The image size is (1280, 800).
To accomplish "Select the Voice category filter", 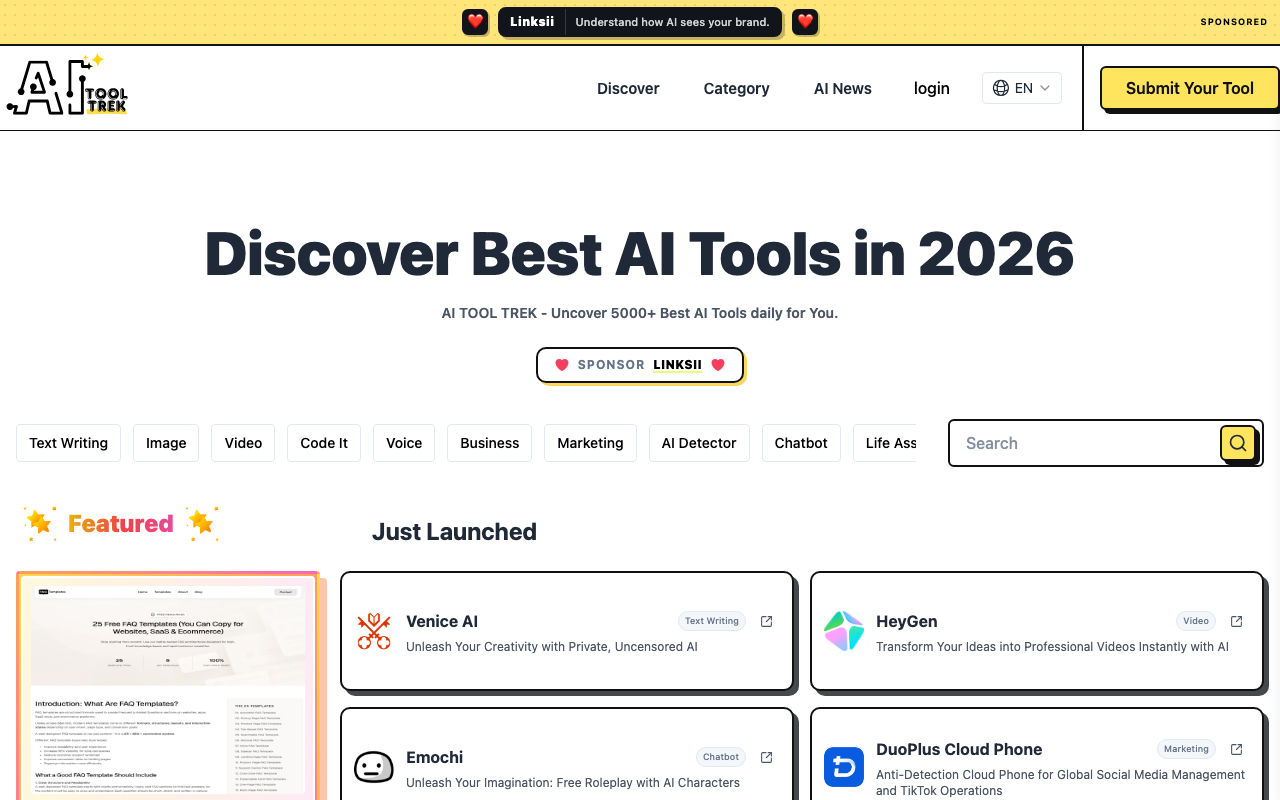I will click(x=404, y=443).
